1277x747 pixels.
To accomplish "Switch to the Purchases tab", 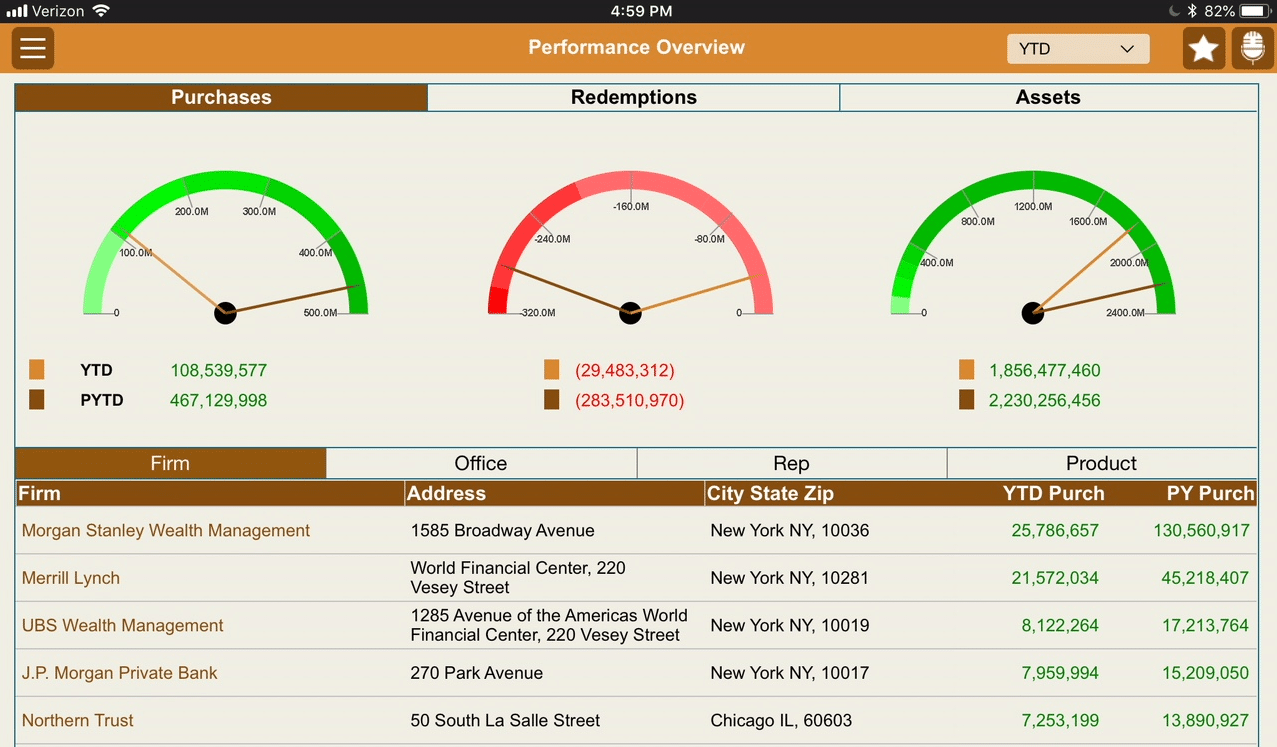I will 221,97.
